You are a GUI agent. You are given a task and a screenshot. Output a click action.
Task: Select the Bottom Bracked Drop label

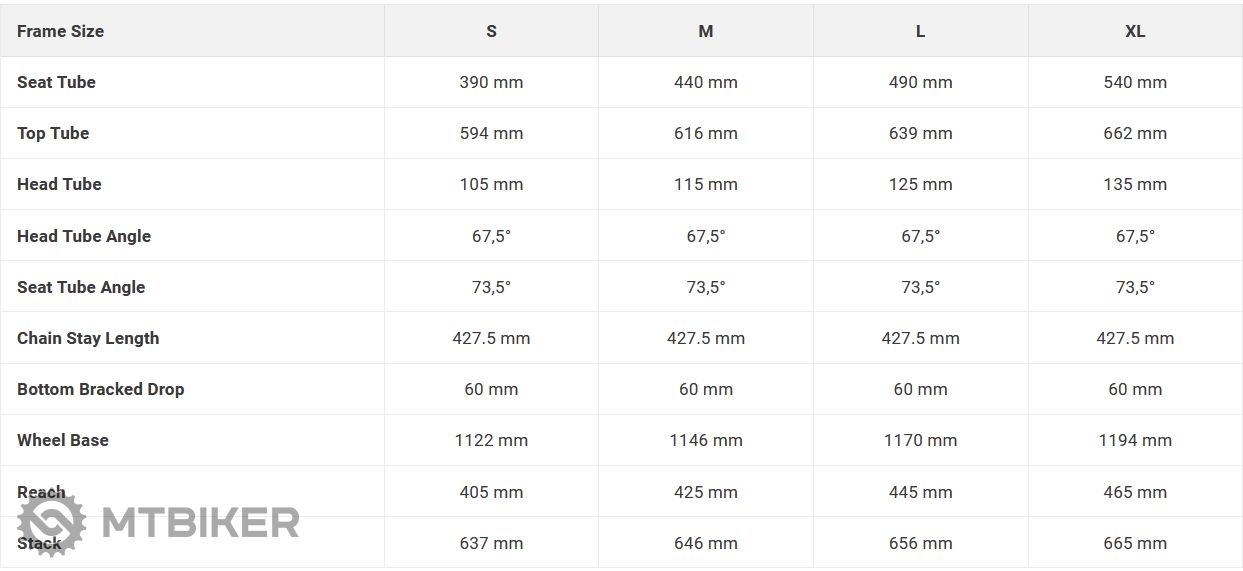101,389
